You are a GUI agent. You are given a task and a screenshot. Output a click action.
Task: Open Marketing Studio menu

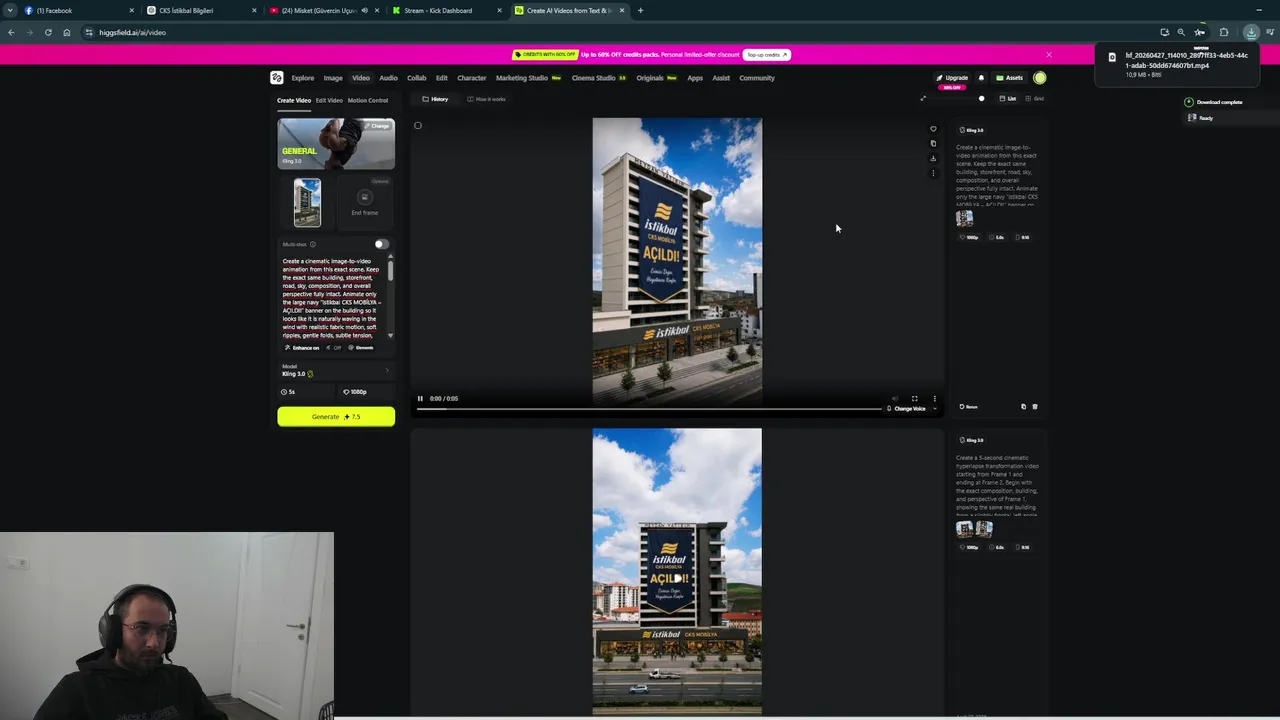528,78
